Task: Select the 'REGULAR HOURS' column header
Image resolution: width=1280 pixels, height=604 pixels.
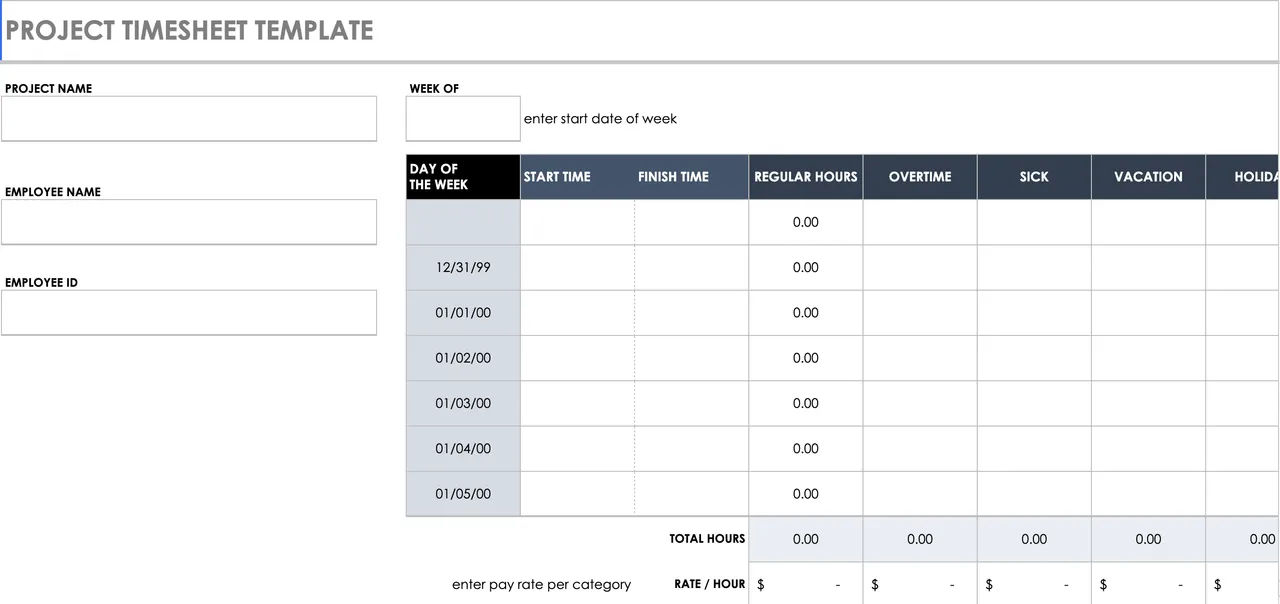Action: coord(806,177)
